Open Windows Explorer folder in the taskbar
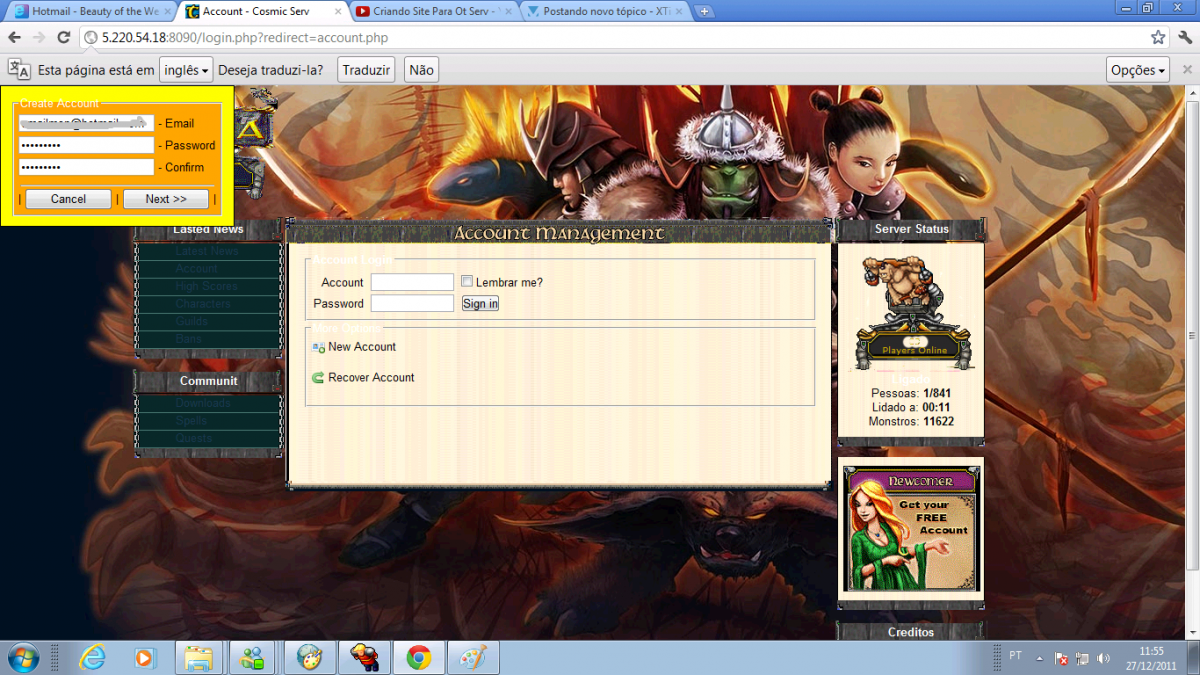Viewport: 1200px width, 675px height. pyautogui.click(x=198, y=657)
